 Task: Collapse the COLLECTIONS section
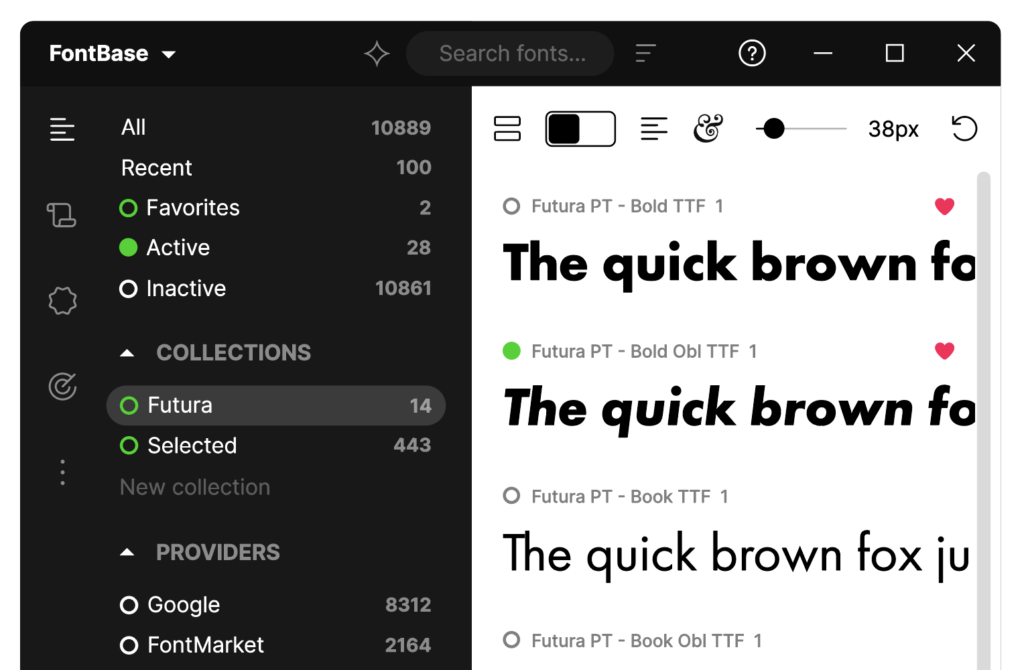coord(127,353)
